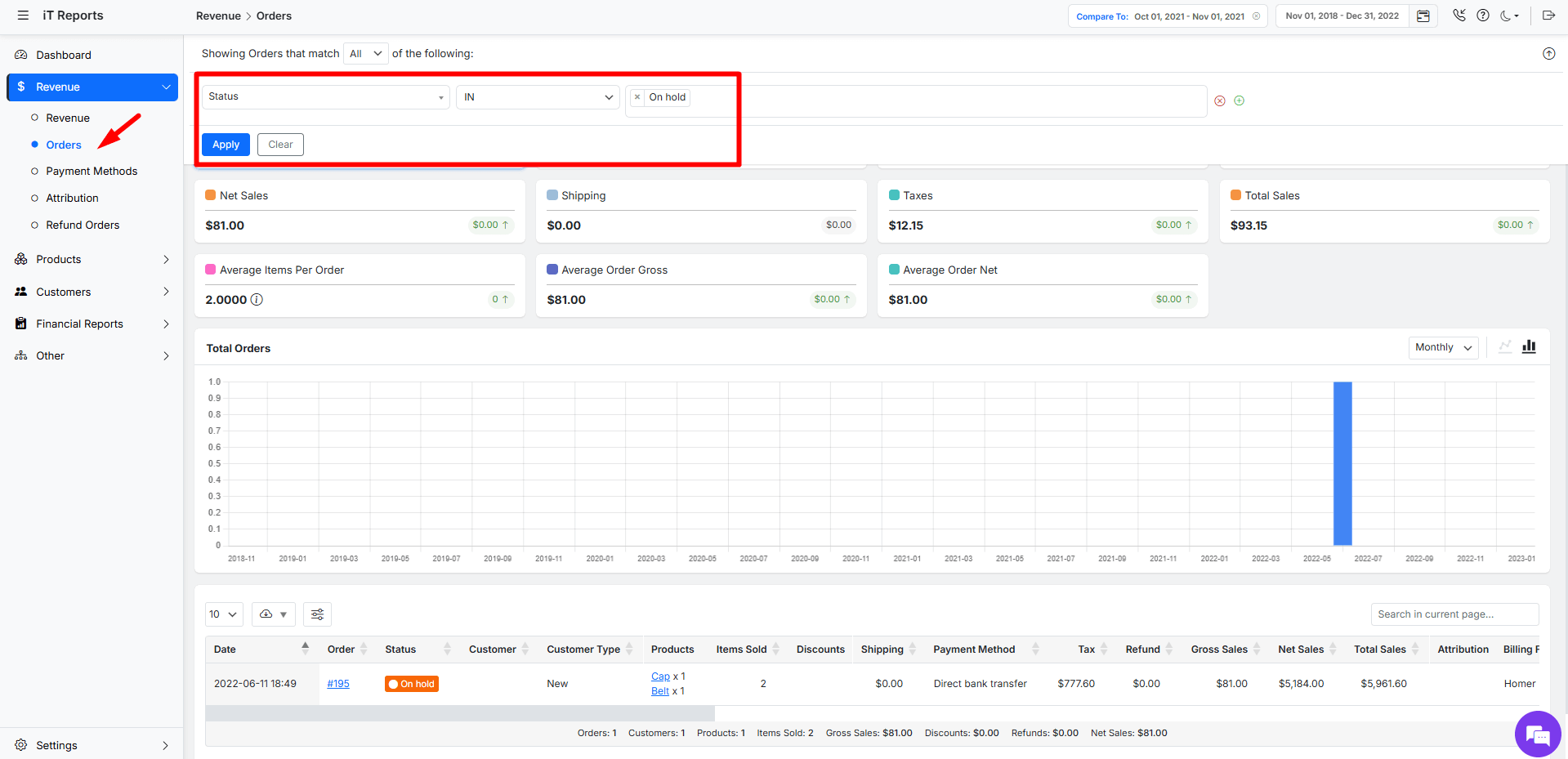Open the help question mark icon
The height and width of the screenshot is (759, 1568).
[x=1483, y=16]
